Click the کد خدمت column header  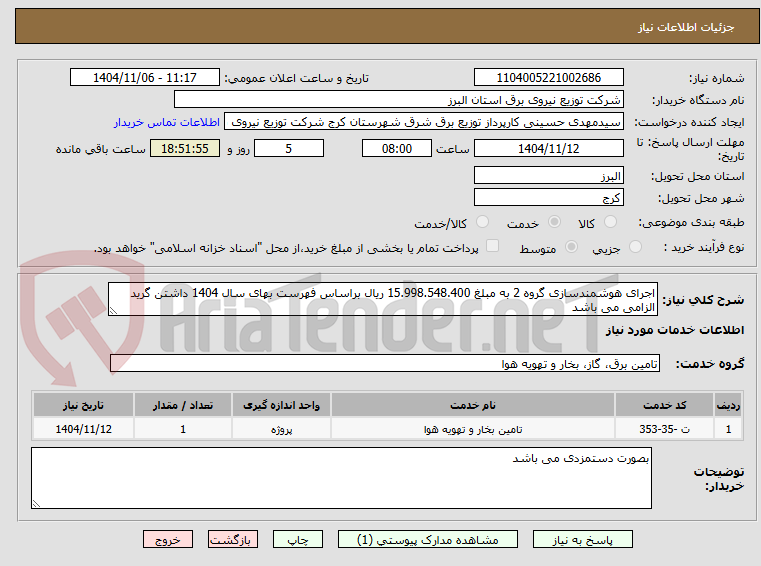coord(664,405)
